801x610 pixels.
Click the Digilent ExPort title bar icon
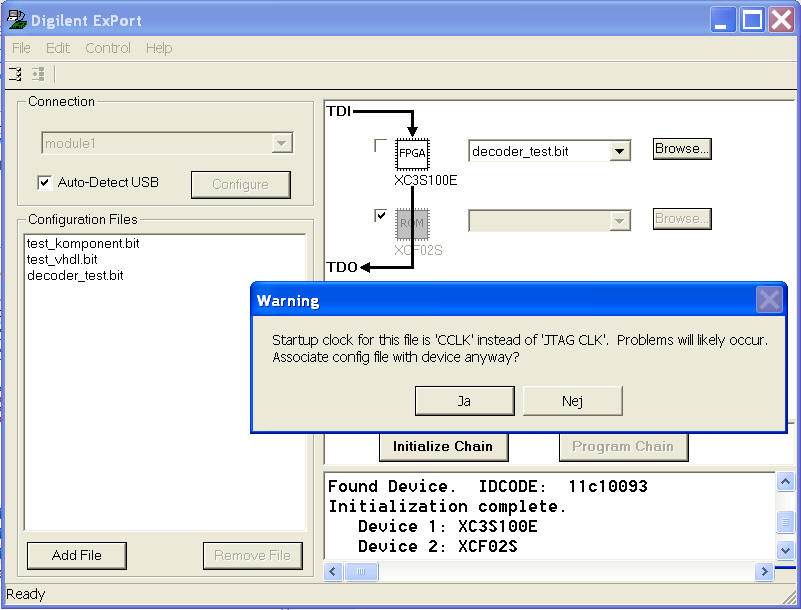click(x=16, y=19)
